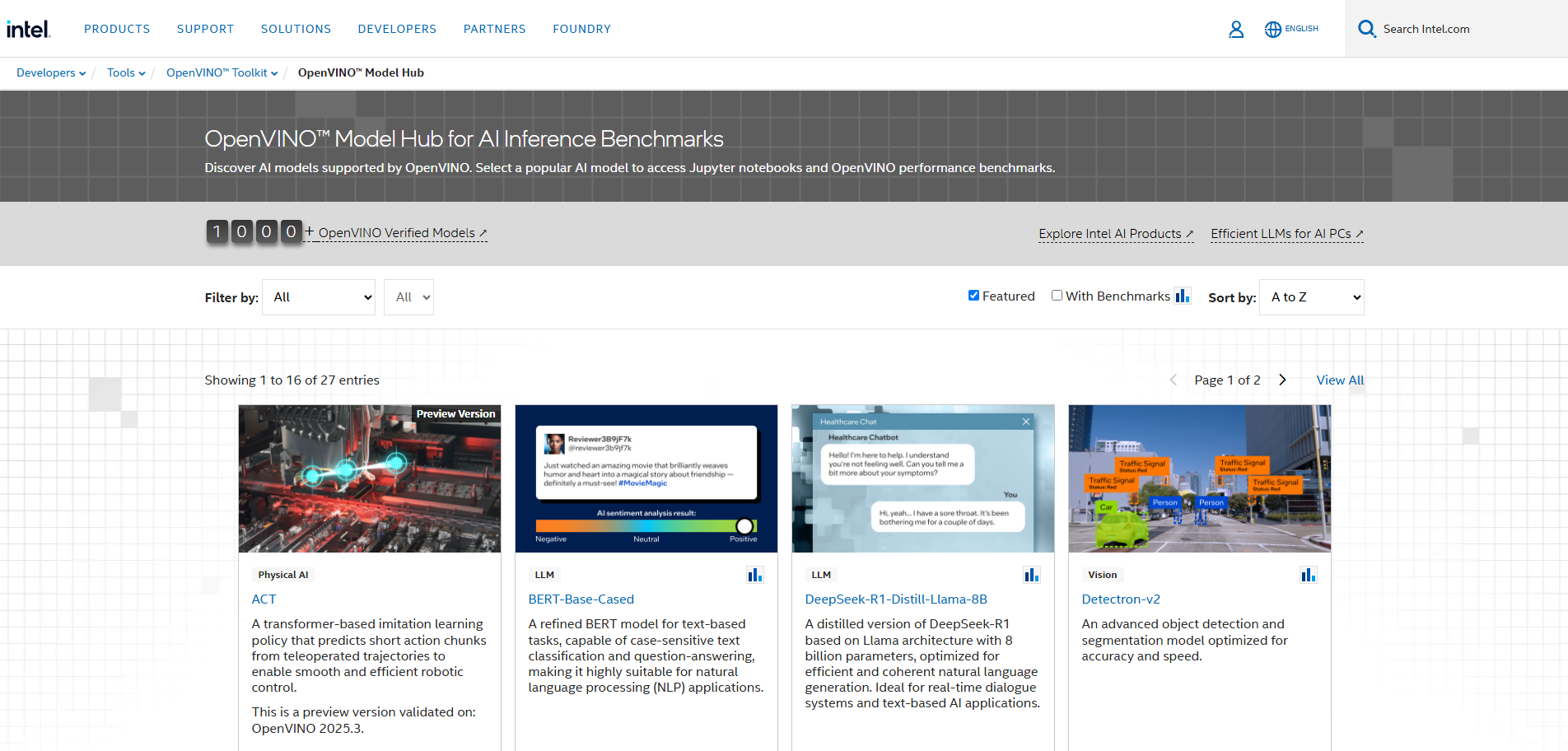Click the Preview Version badge on ACT
Viewport: 1568px width, 751px height.
[x=455, y=413]
